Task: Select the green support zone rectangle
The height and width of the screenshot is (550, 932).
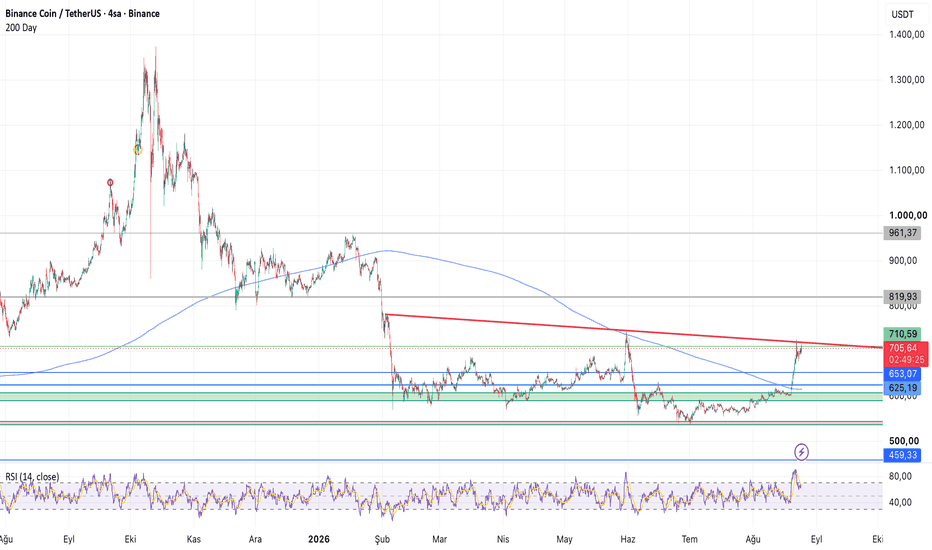Action: [441, 396]
